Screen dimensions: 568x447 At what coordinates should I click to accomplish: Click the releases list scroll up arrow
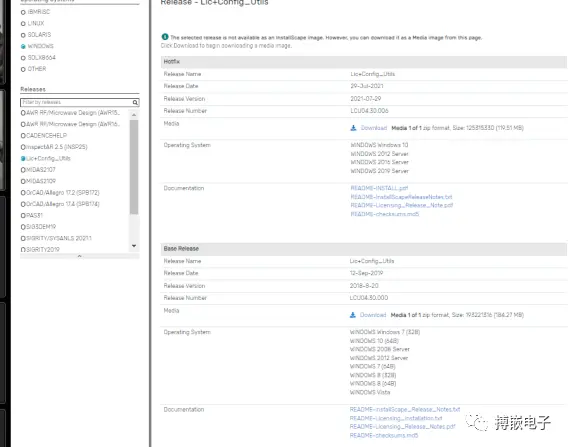(x=134, y=115)
